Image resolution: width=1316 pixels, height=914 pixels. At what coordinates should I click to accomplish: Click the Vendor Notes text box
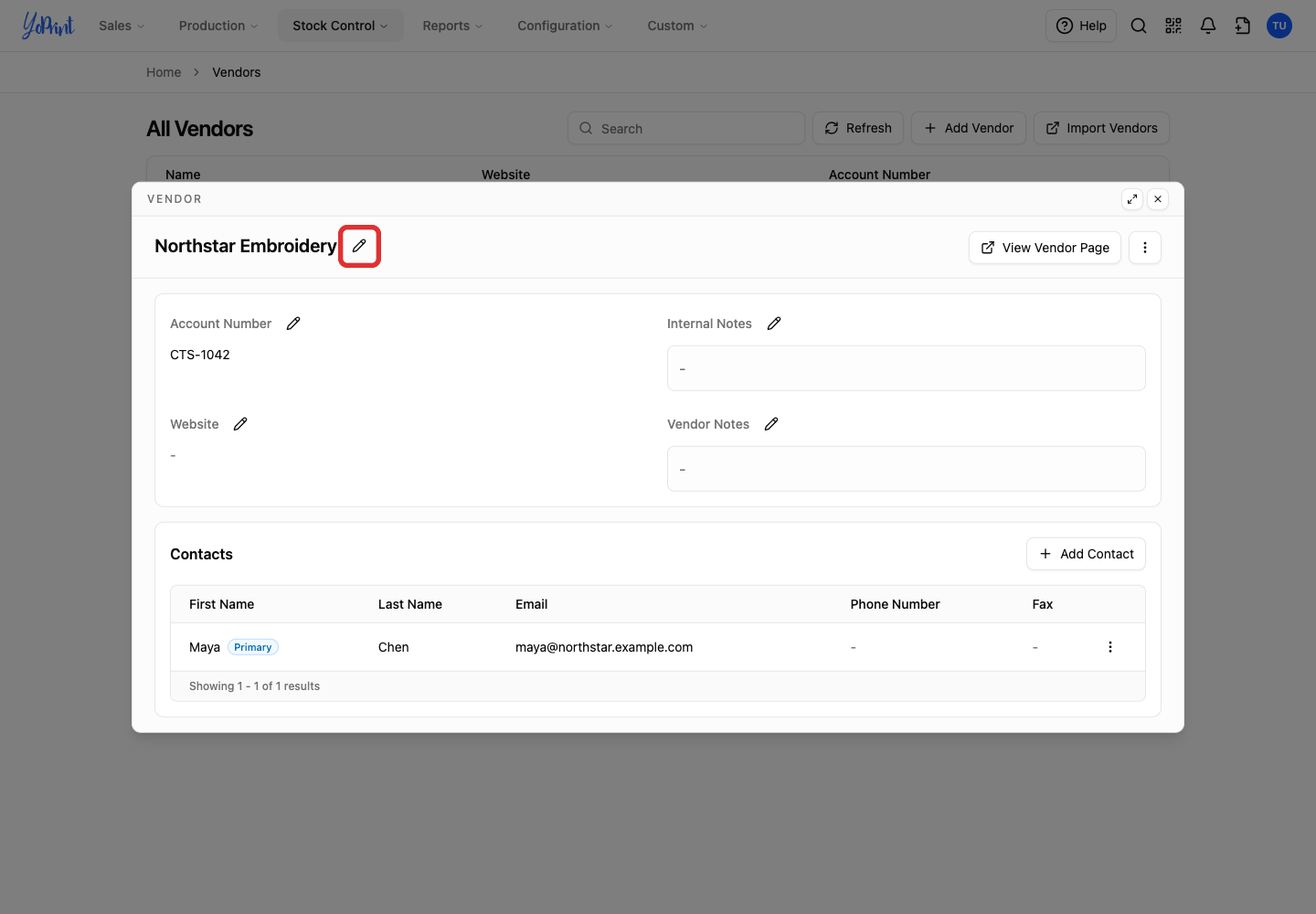pos(907,469)
